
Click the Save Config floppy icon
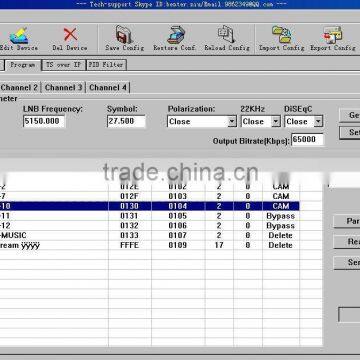point(124,35)
